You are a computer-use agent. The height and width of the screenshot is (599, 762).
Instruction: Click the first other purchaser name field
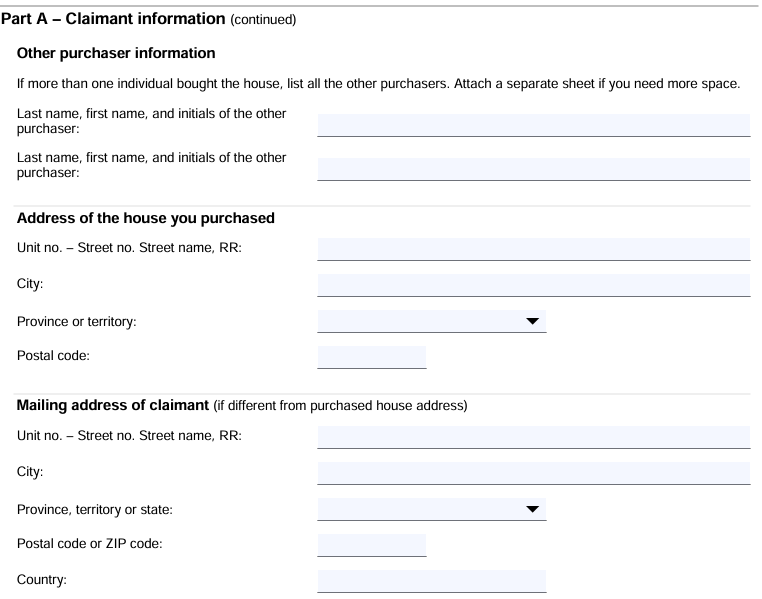533,123
